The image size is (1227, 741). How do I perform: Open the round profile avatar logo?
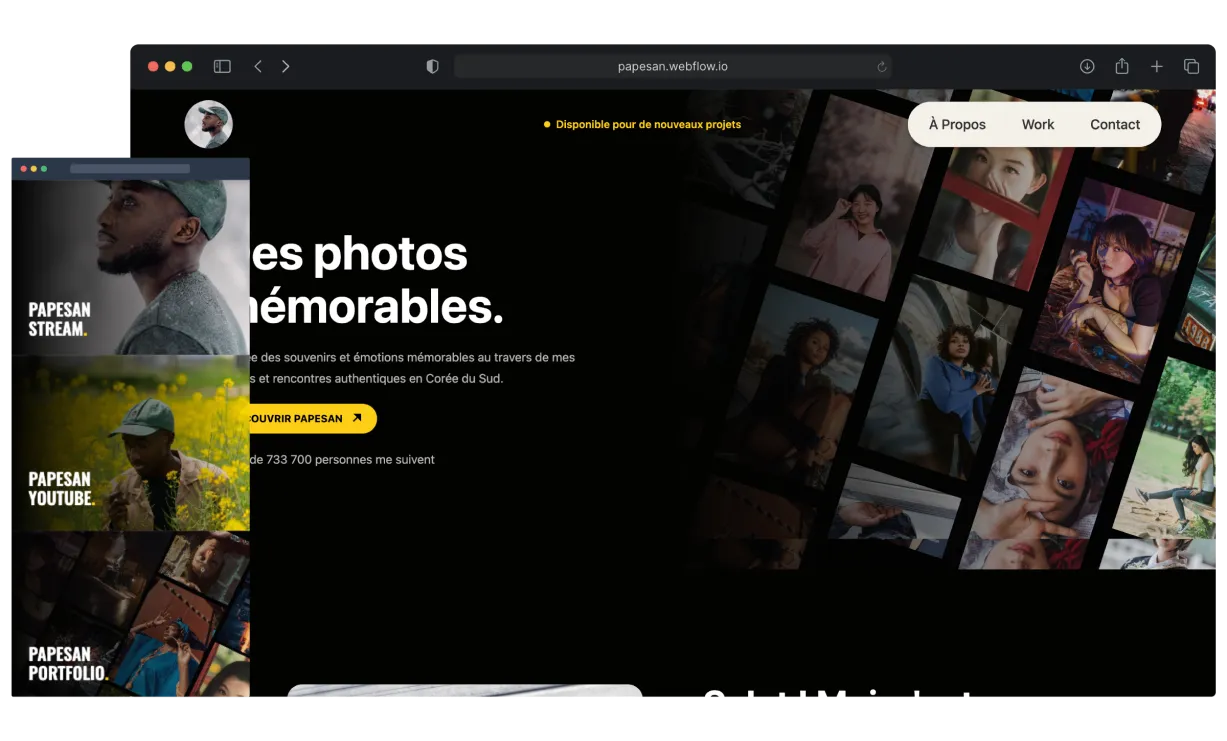[x=208, y=124]
